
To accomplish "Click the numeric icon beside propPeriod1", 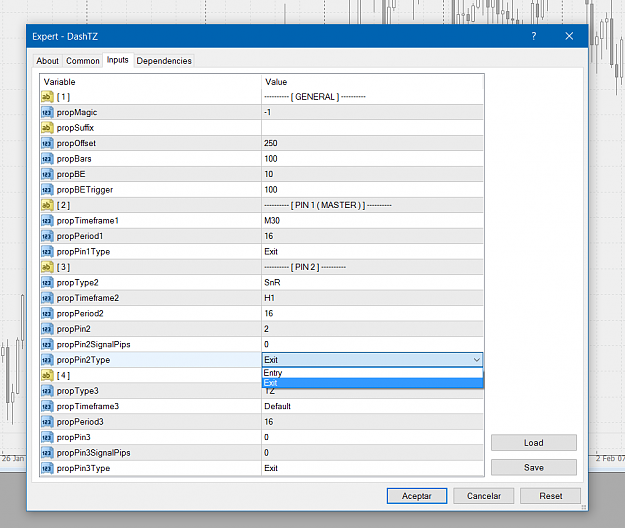I will [47, 236].
